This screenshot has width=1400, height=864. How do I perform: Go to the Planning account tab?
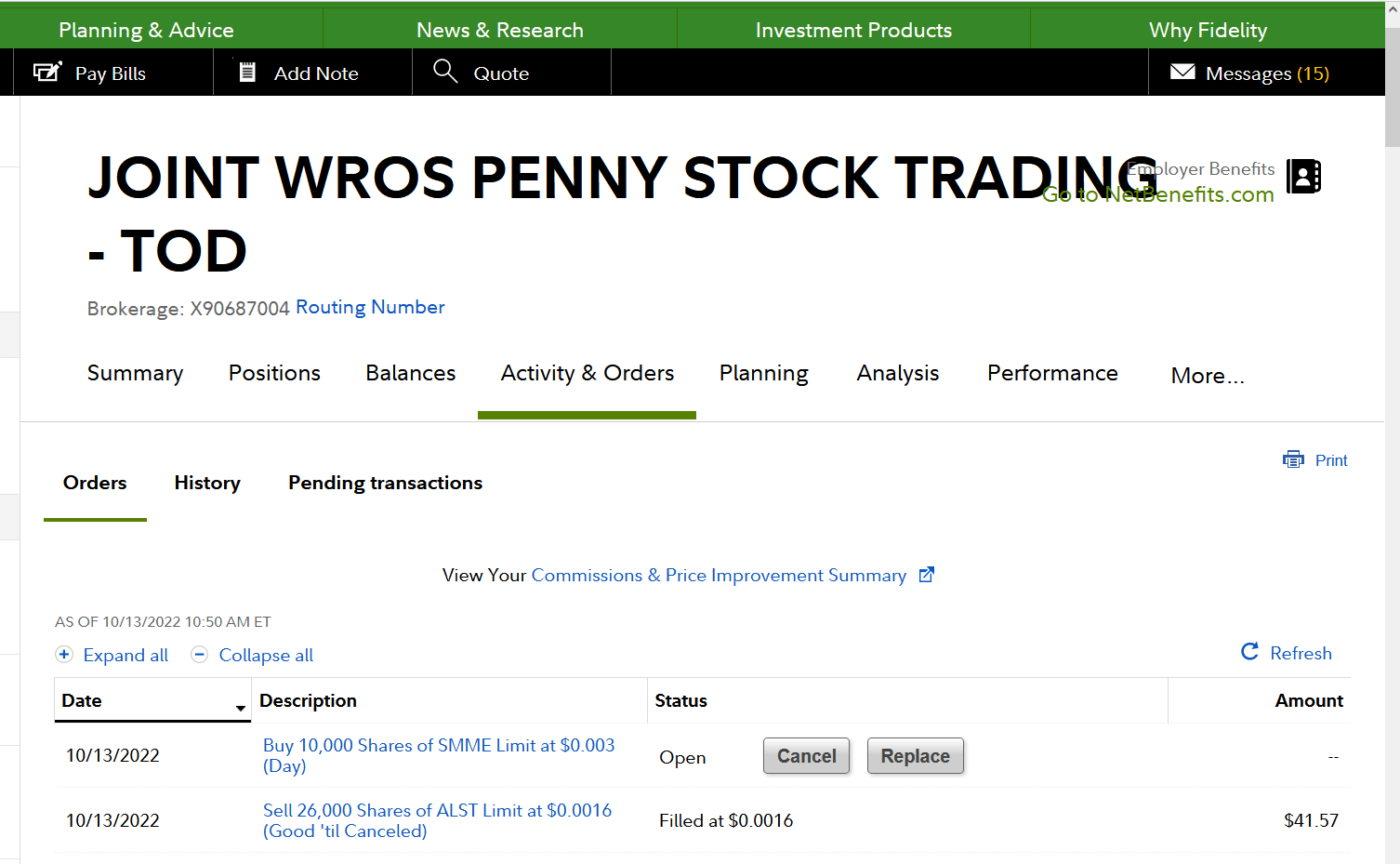click(x=764, y=373)
